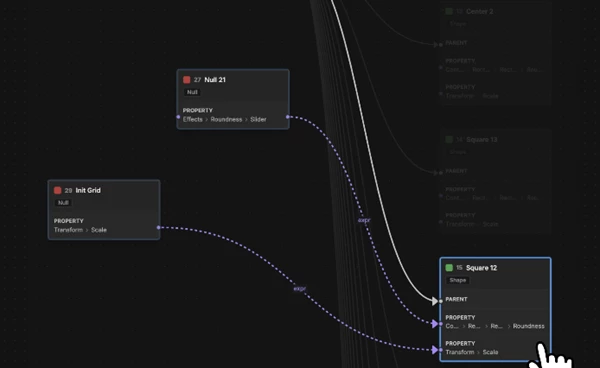The width and height of the screenshot is (600, 368).
Task: Click the green label swatch on Square 13
Action: (x=449, y=140)
